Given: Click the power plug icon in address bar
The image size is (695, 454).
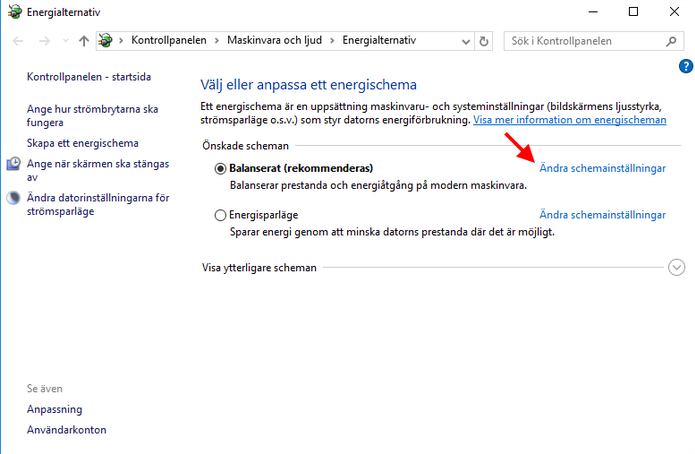Looking at the screenshot, I should [105, 40].
